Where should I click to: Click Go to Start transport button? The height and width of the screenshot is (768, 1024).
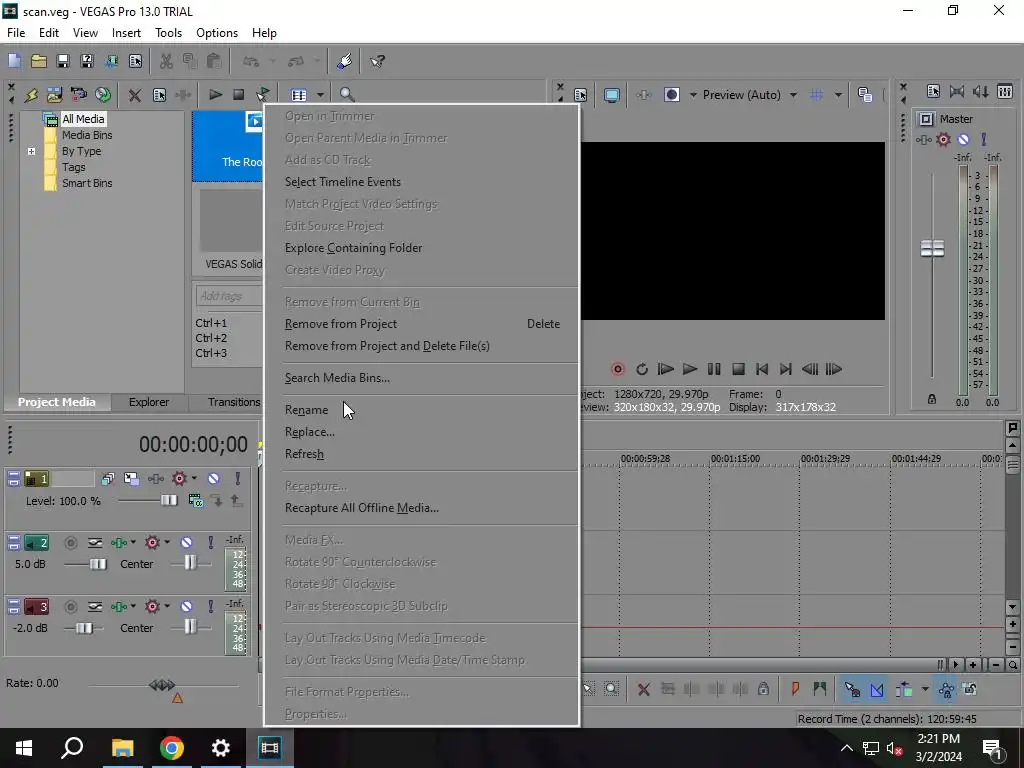click(761, 370)
